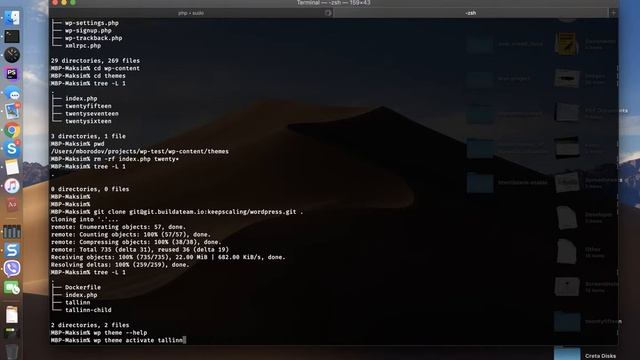
Task: Click the index.php entry below Dockerfile
Action: (x=81, y=295)
